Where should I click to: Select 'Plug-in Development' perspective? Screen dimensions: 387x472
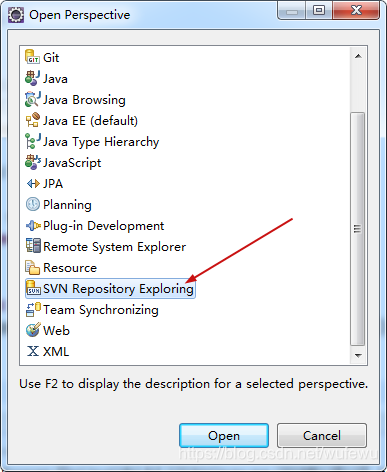(x=104, y=226)
